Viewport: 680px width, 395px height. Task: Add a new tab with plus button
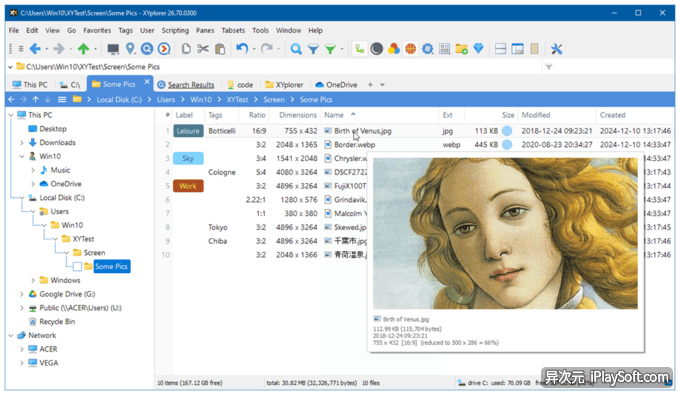pyautogui.click(x=370, y=85)
